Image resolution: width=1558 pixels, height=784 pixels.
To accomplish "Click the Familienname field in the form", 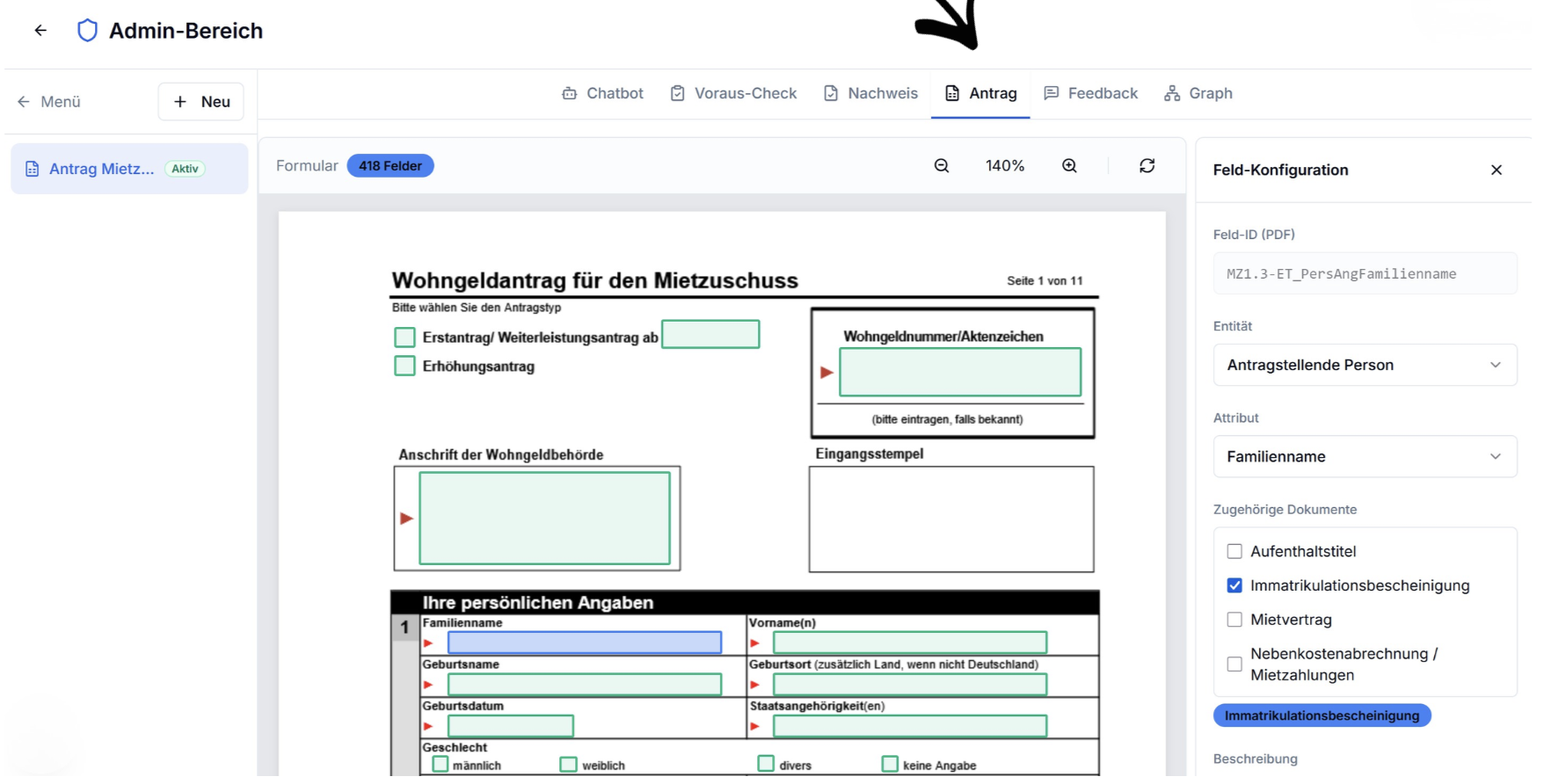I will click(585, 643).
